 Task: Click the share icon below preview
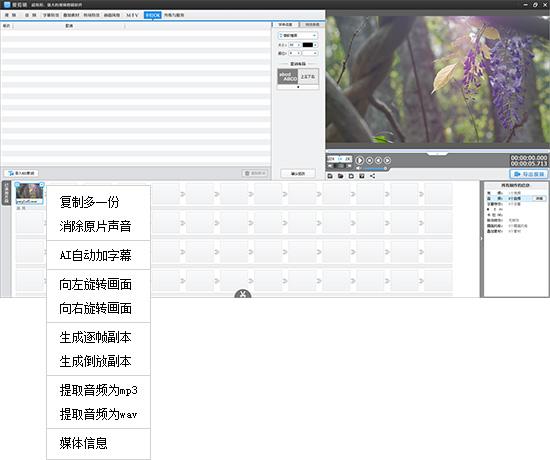coord(373,176)
